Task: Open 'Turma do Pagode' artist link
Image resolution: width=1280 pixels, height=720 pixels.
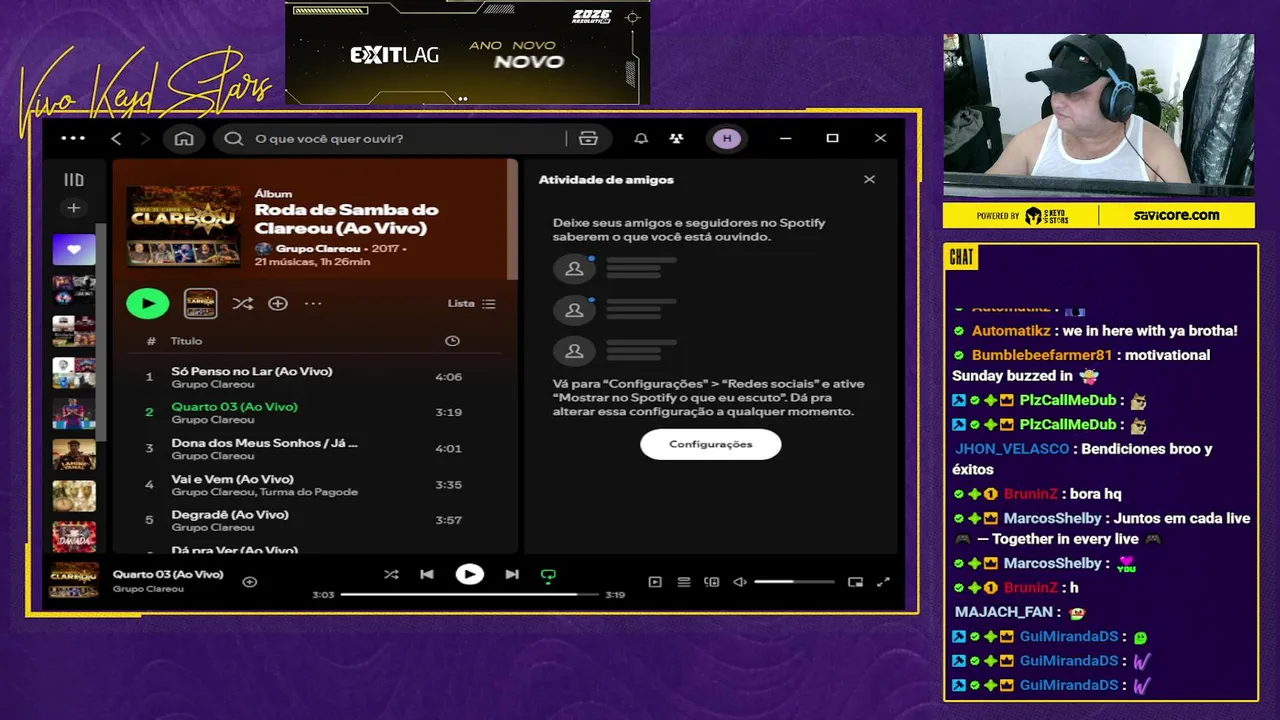Action: point(309,492)
